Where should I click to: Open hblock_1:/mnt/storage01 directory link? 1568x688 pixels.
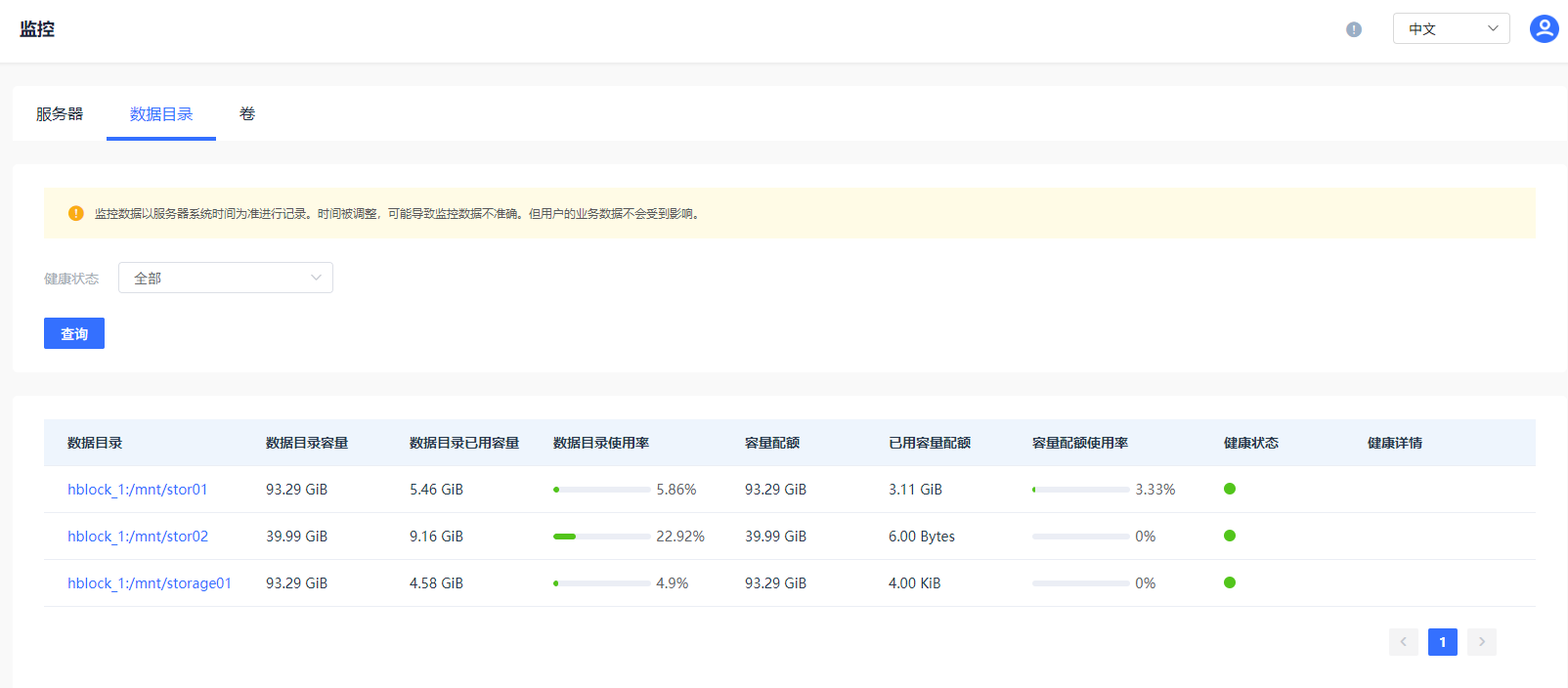tap(150, 583)
